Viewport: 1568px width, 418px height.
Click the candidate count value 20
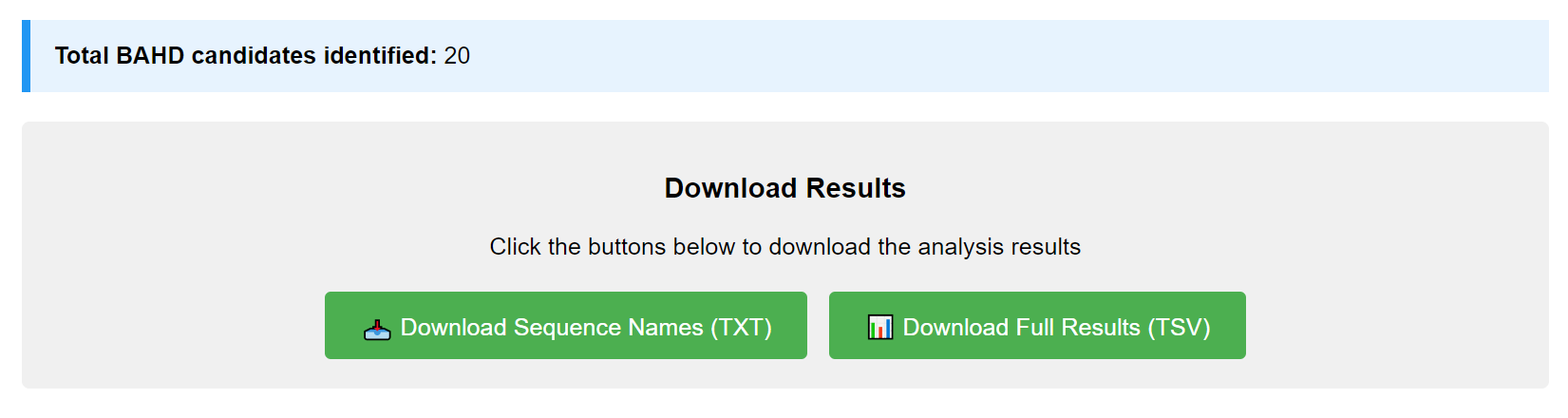(x=457, y=56)
